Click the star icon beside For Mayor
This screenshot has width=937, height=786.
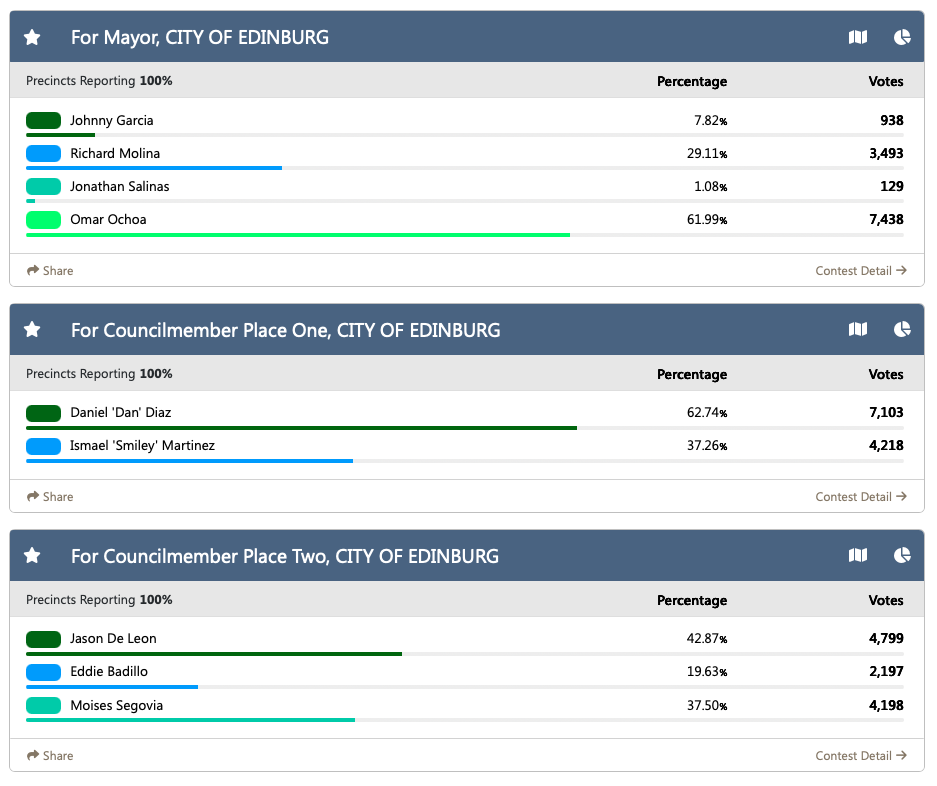coord(32,37)
